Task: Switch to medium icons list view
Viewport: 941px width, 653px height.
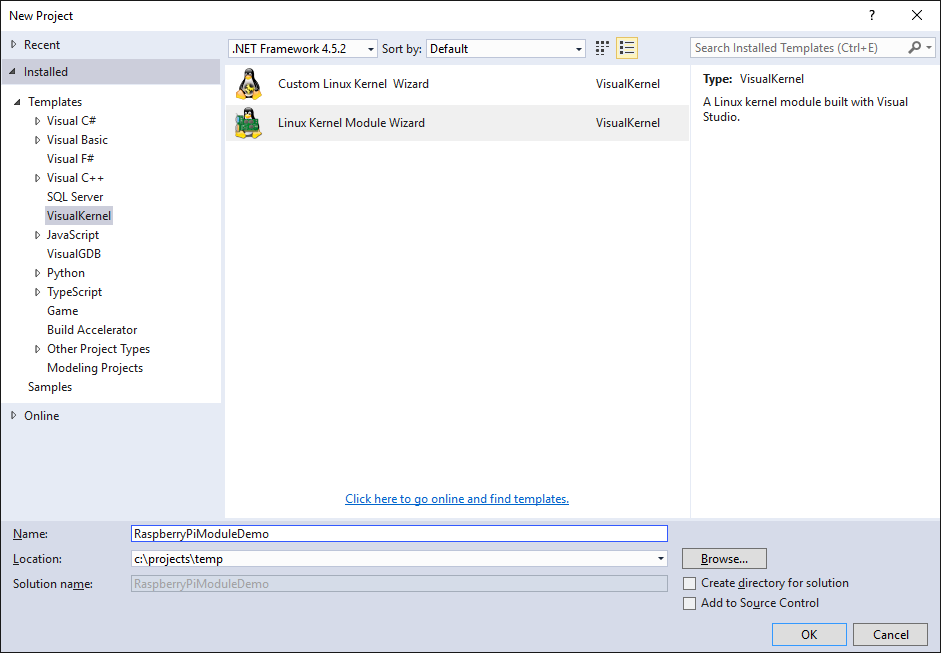Action: point(627,48)
